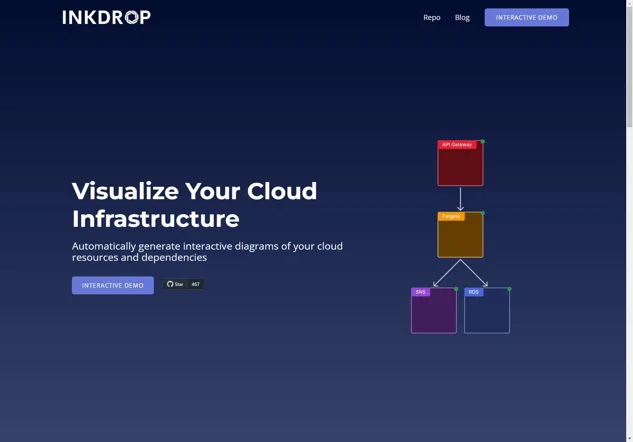
Task: Click the INKDROP logo
Action: pyautogui.click(x=107, y=17)
